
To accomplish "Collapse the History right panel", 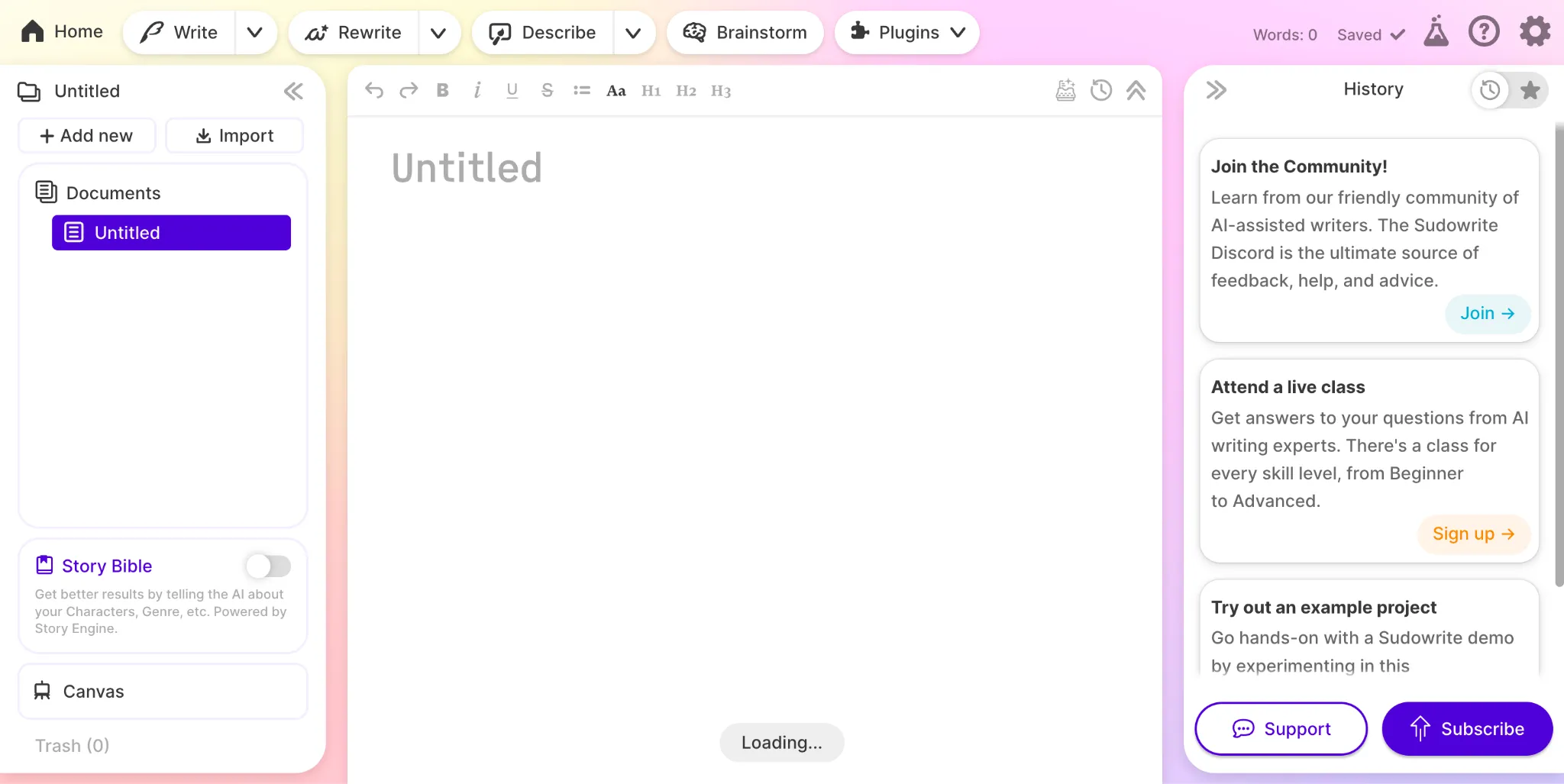I will [1216, 89].
